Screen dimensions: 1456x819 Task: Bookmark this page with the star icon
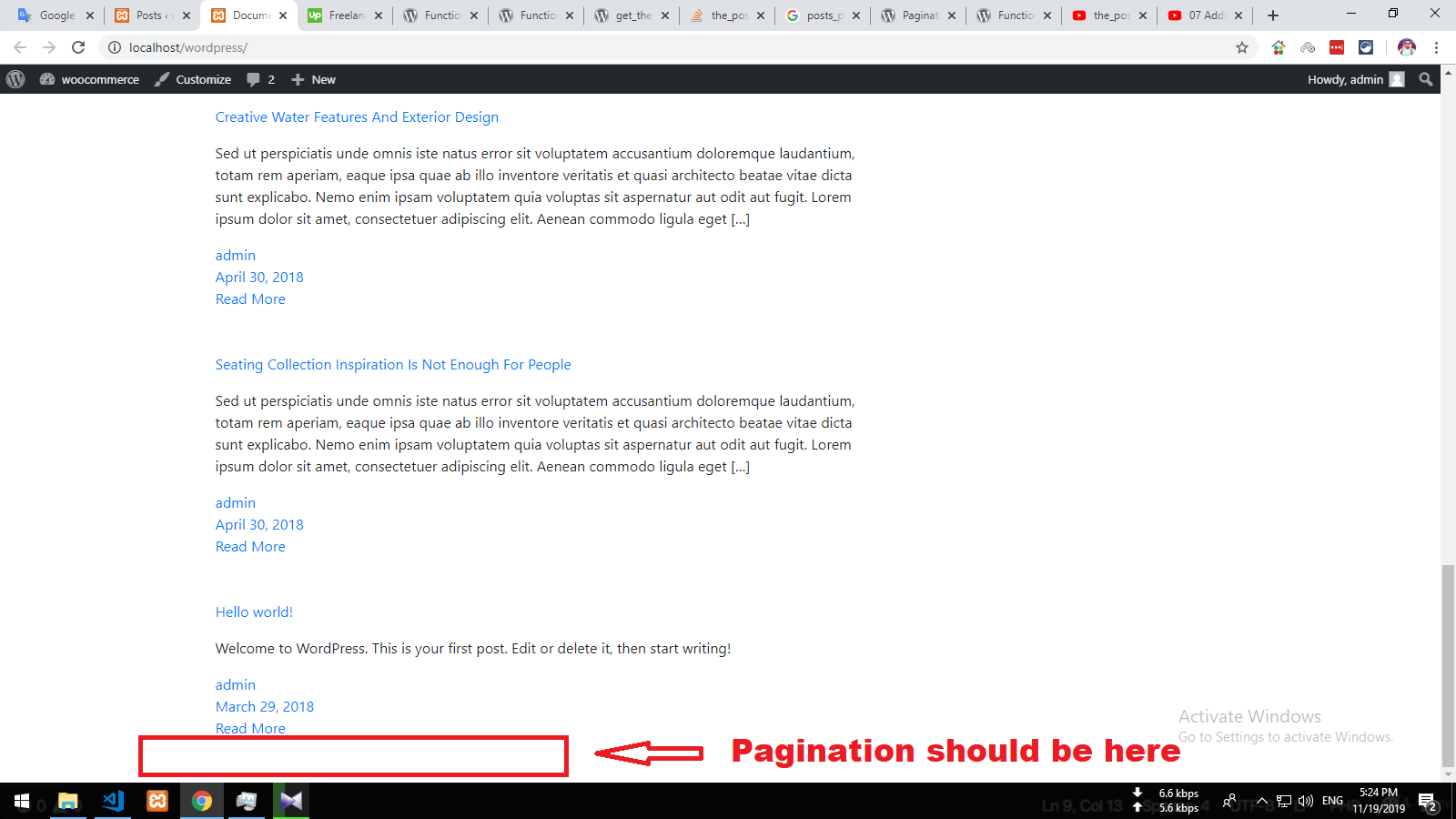point(1241,47)
